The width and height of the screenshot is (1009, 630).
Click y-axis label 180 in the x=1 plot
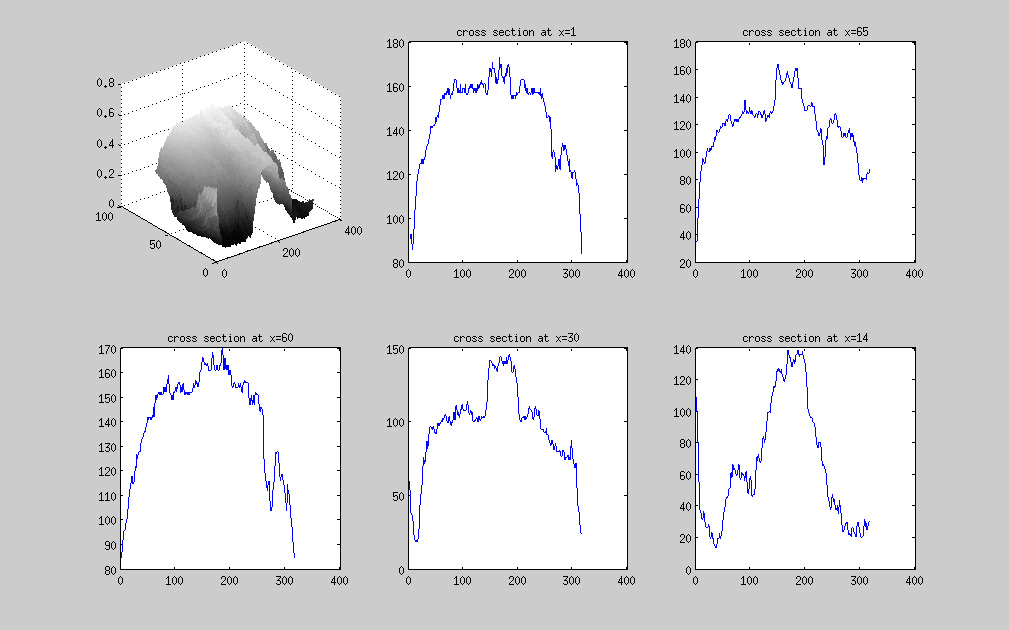(395, 44)
